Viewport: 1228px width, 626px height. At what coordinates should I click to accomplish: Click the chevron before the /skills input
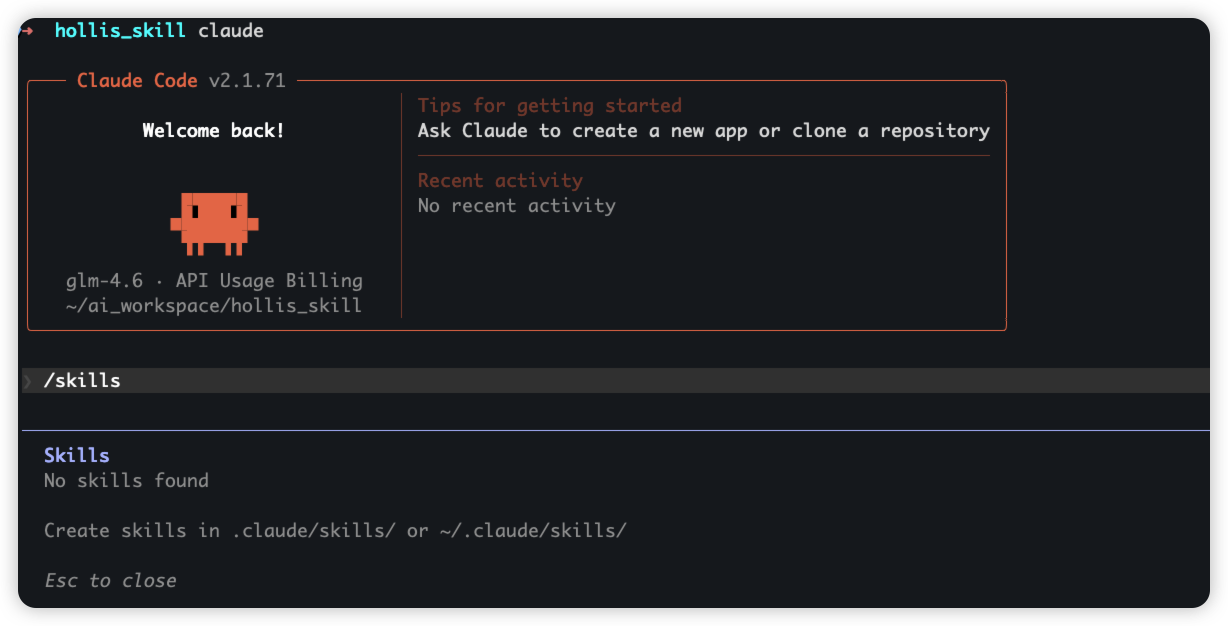pos(27,381)
